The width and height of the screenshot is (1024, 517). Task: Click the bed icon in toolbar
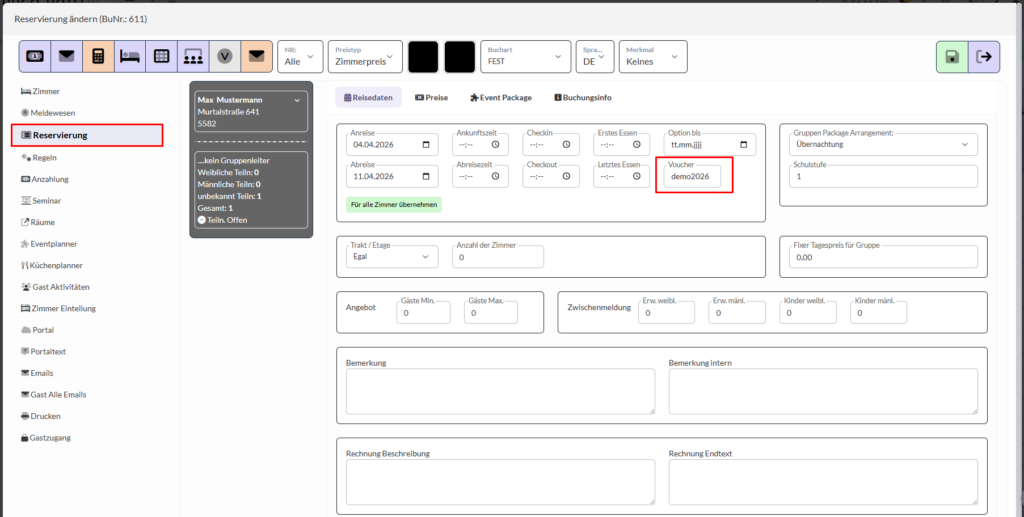[130, 56]
